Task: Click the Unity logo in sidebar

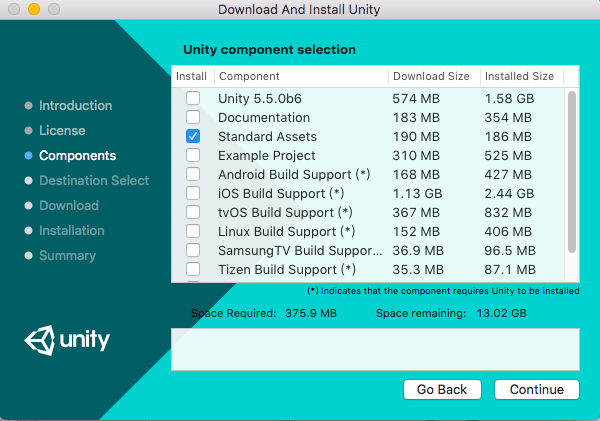Action: [x=67, y=339]
